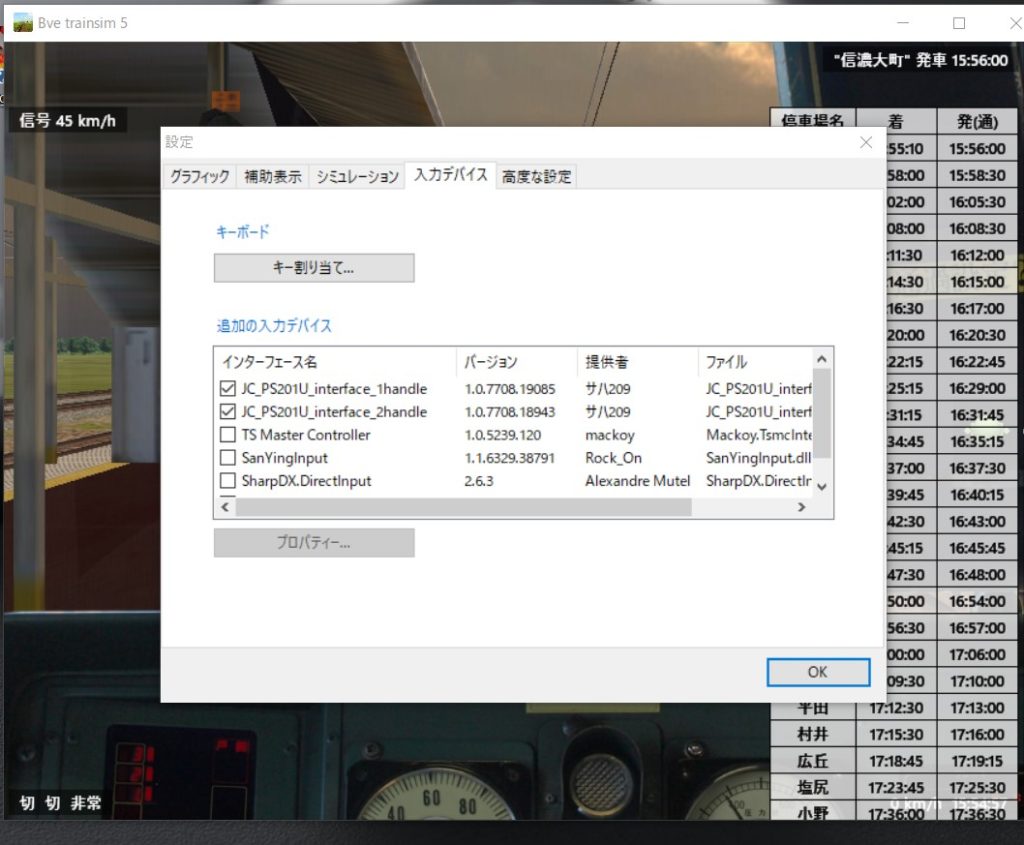
Task: Uncheck JC_PS201U_interface_1handle checkbox
Action: [227, 389]
